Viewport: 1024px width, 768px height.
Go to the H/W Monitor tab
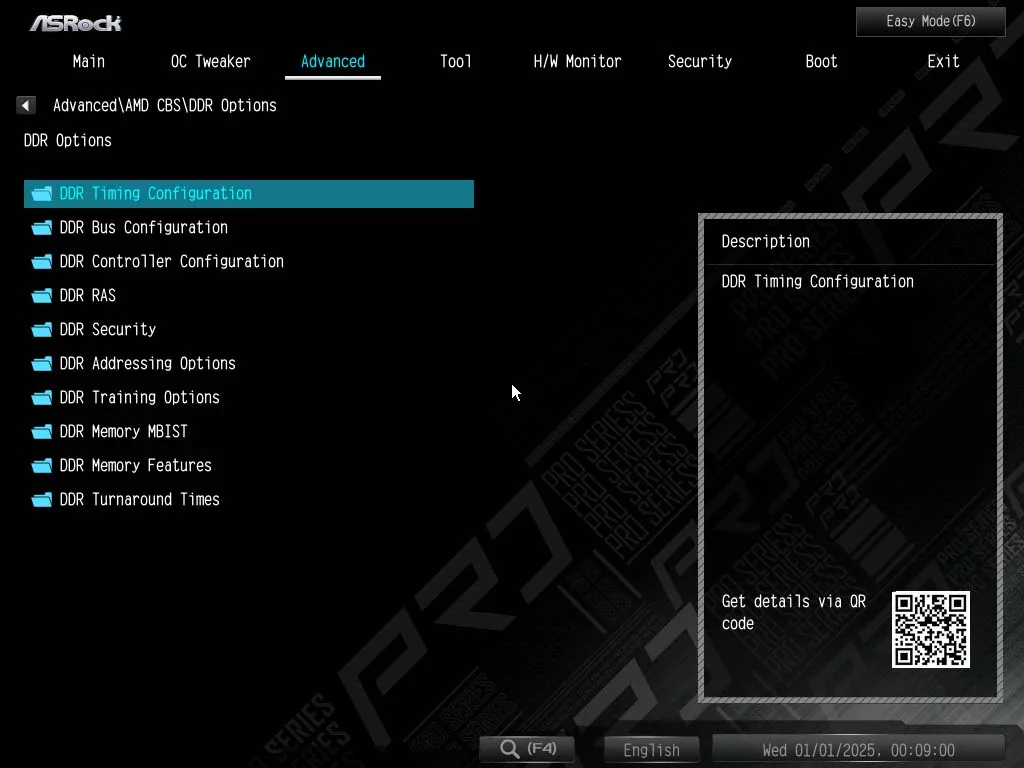click(577, 62)
